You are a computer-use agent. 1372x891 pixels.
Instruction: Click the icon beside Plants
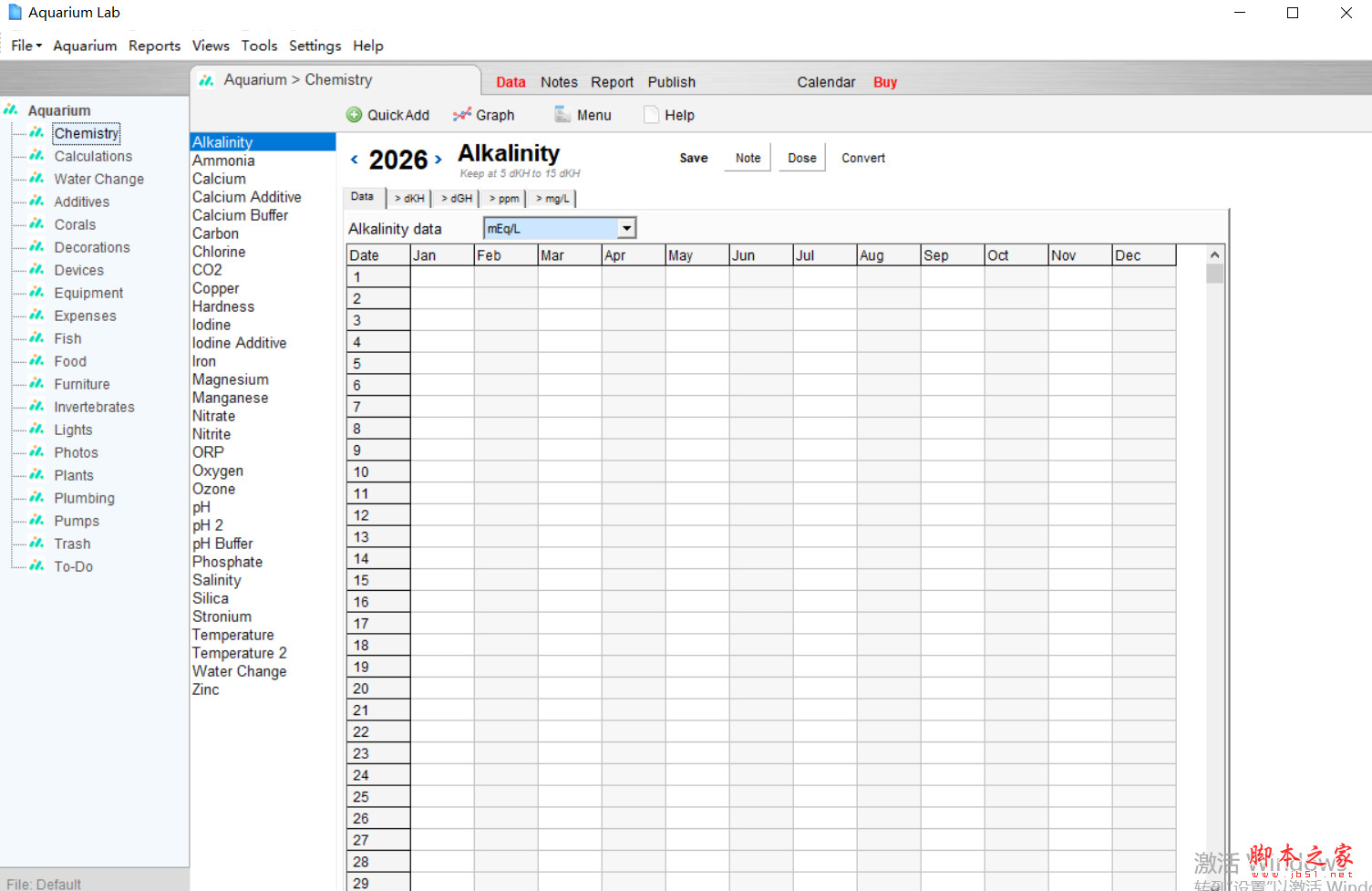36,475
